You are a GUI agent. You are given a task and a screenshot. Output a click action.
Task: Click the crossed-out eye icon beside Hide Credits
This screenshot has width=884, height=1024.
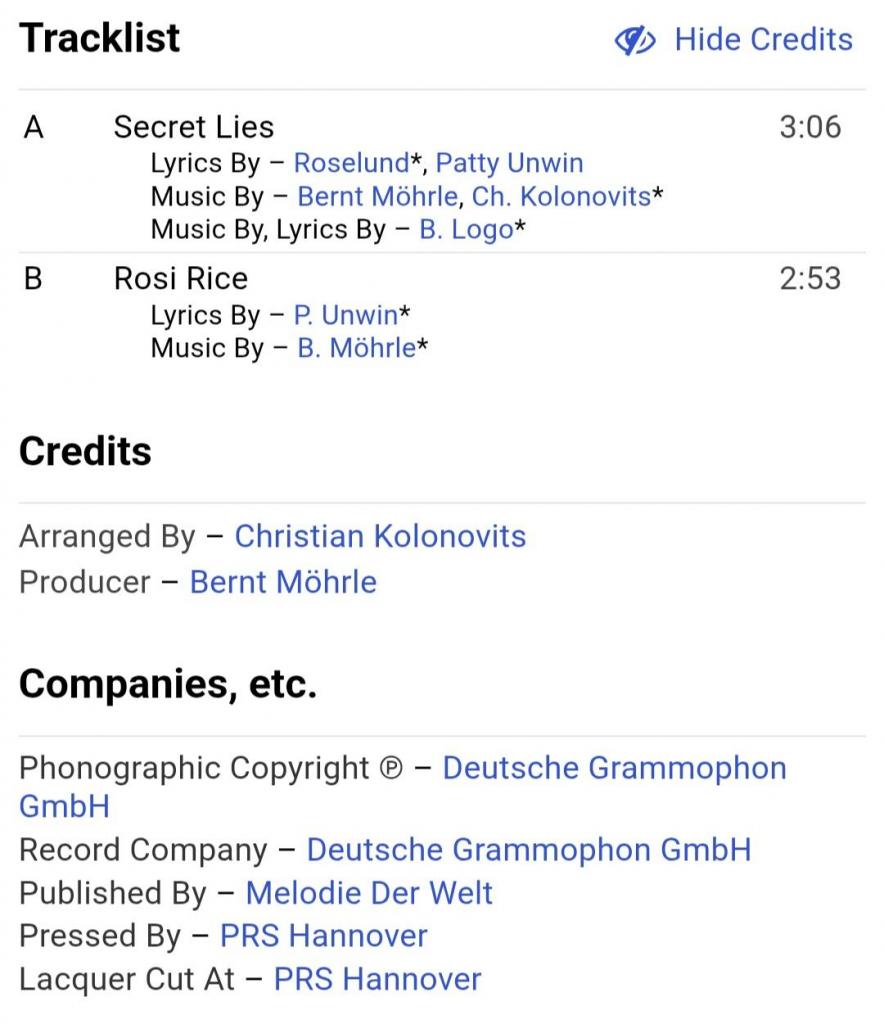click(x=635, y=40)
